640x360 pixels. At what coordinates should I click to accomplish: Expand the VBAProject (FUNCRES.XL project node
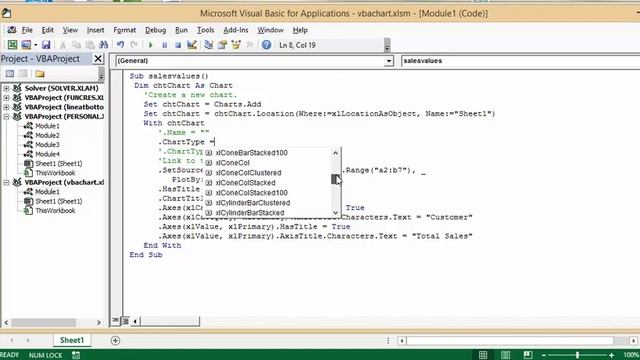7,98
